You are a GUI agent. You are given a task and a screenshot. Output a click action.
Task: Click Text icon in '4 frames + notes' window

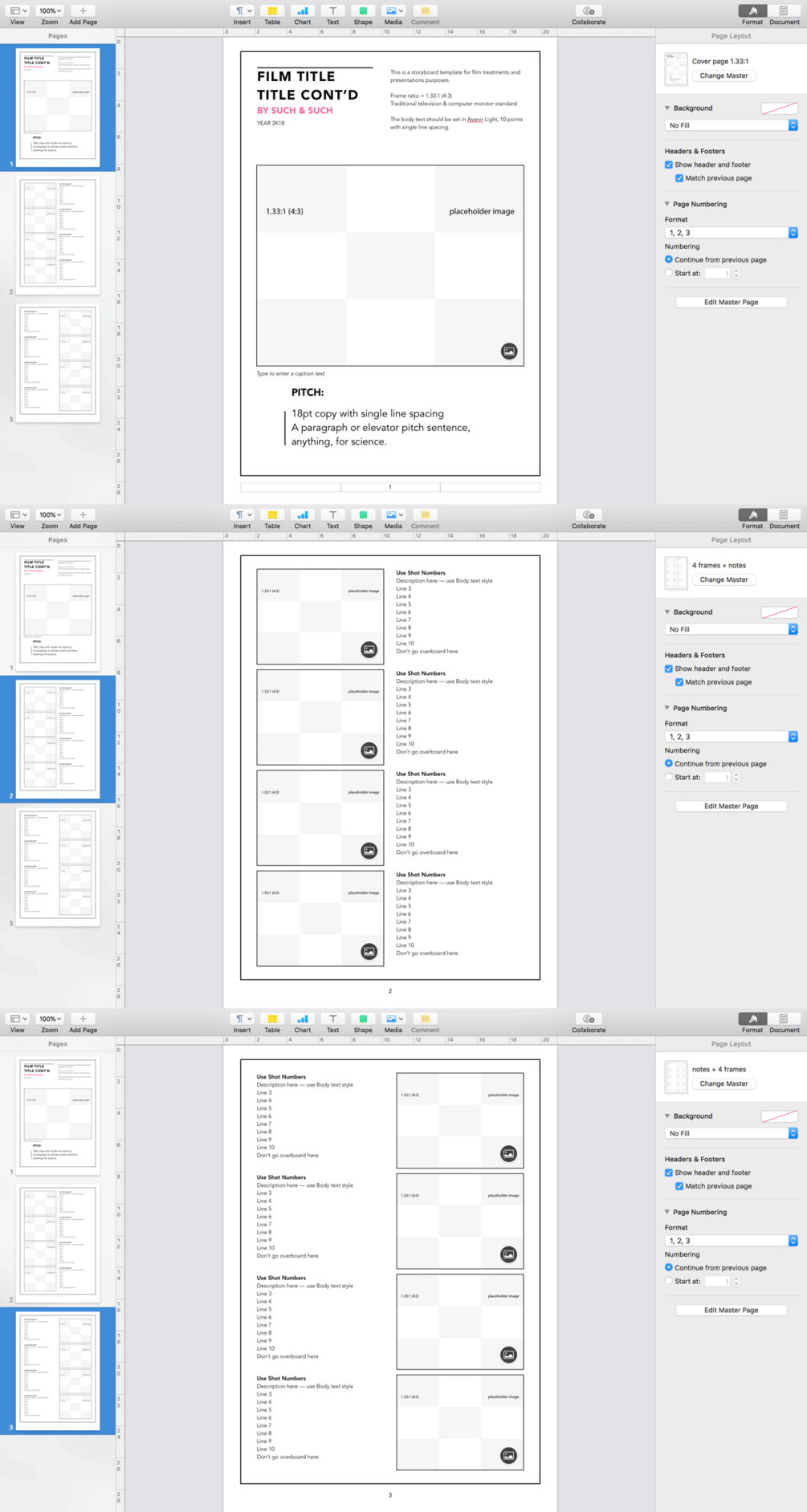(332, 515)
